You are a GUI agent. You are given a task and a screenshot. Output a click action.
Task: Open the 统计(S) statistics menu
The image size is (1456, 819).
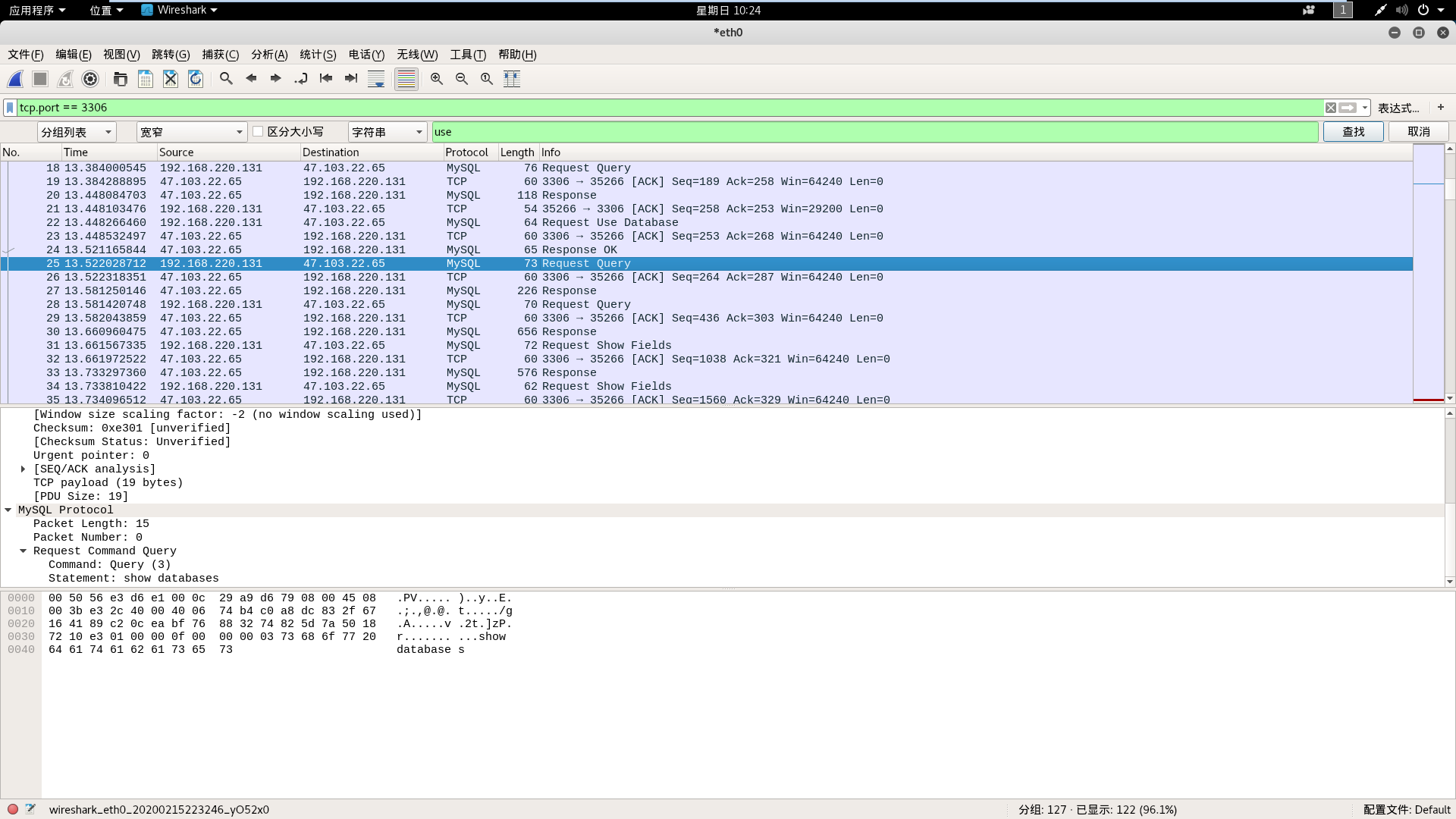pyautogui.click(x=318, y=55)
